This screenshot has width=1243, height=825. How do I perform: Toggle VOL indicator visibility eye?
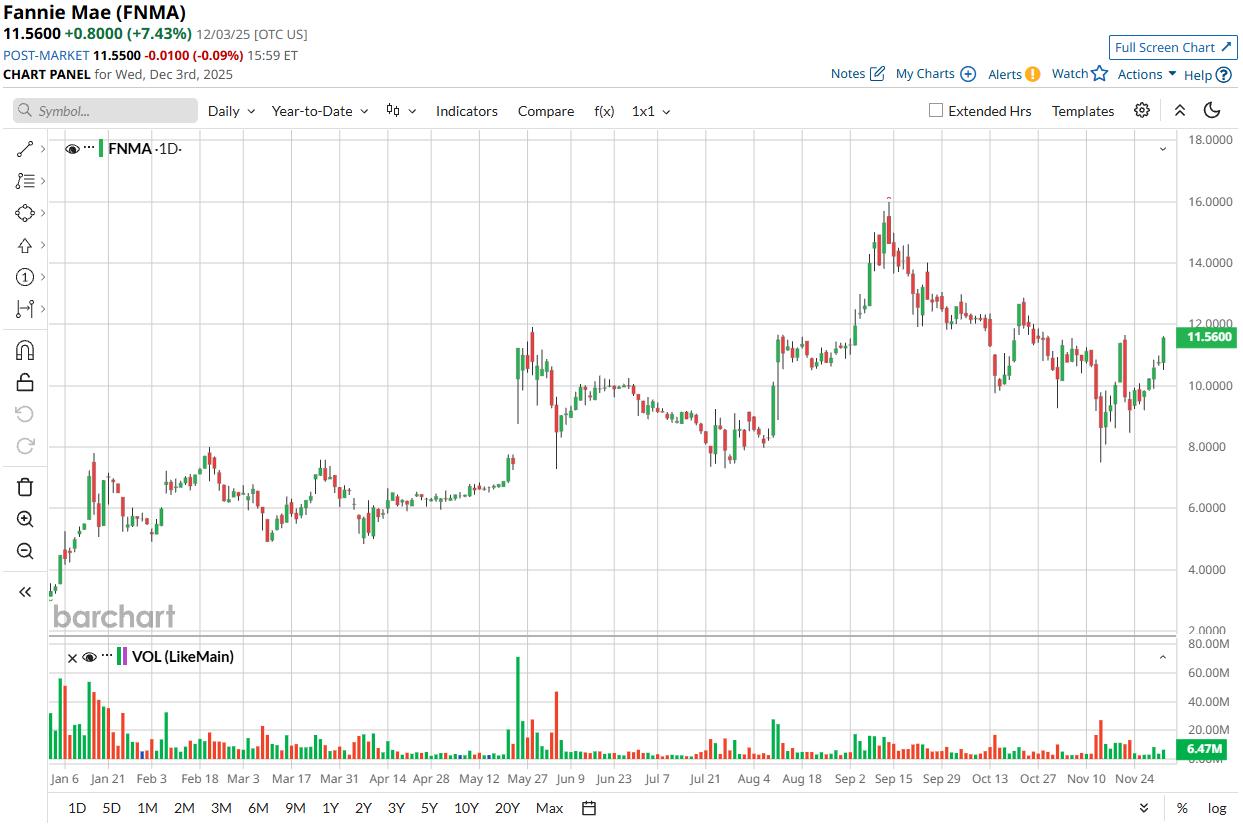(89, 657)
